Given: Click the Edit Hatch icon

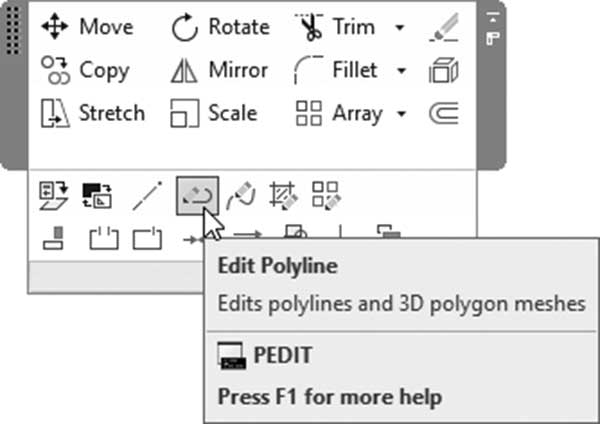Looking at the screenshot, I should (284, 196).
